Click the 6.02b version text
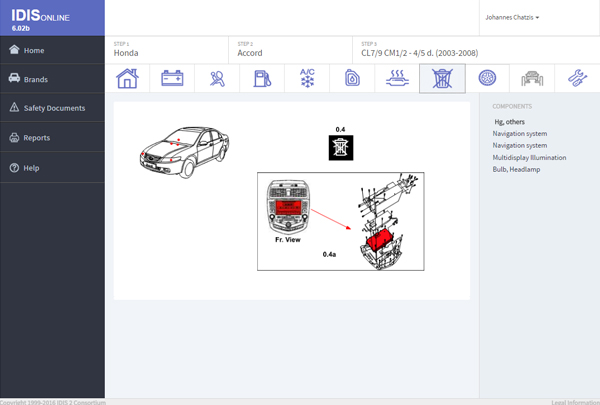This screenshot has height=405, width=600. [21, 28]
